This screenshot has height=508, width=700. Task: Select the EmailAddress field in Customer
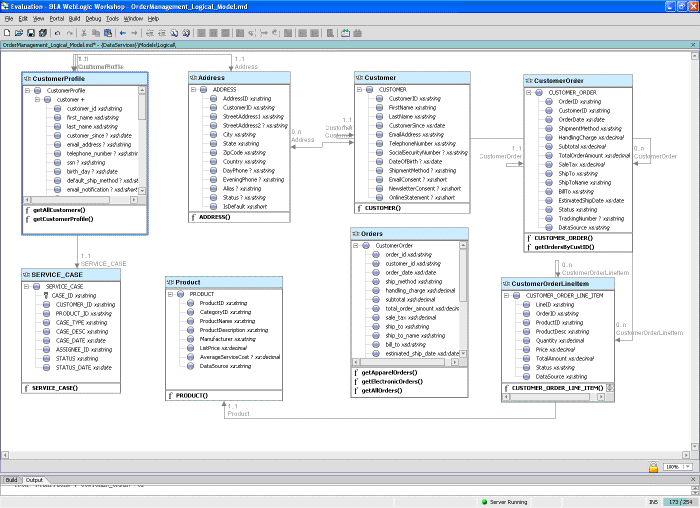pos(416,134)
